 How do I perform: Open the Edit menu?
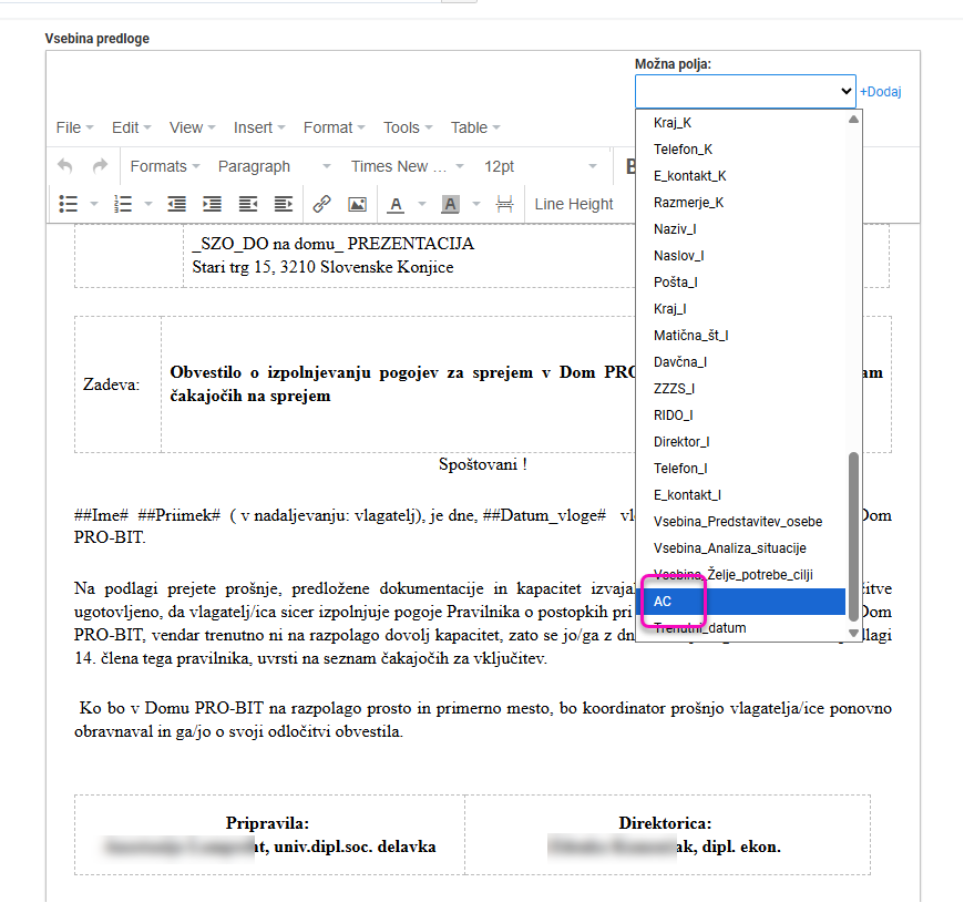coord(131,128)
